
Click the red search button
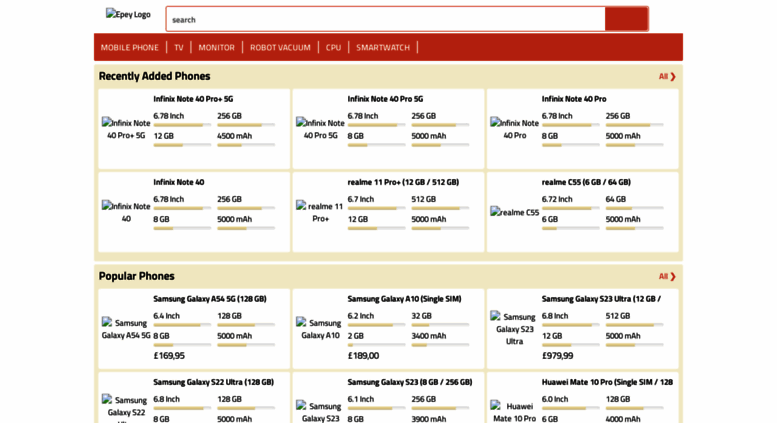tap(626, 19)
